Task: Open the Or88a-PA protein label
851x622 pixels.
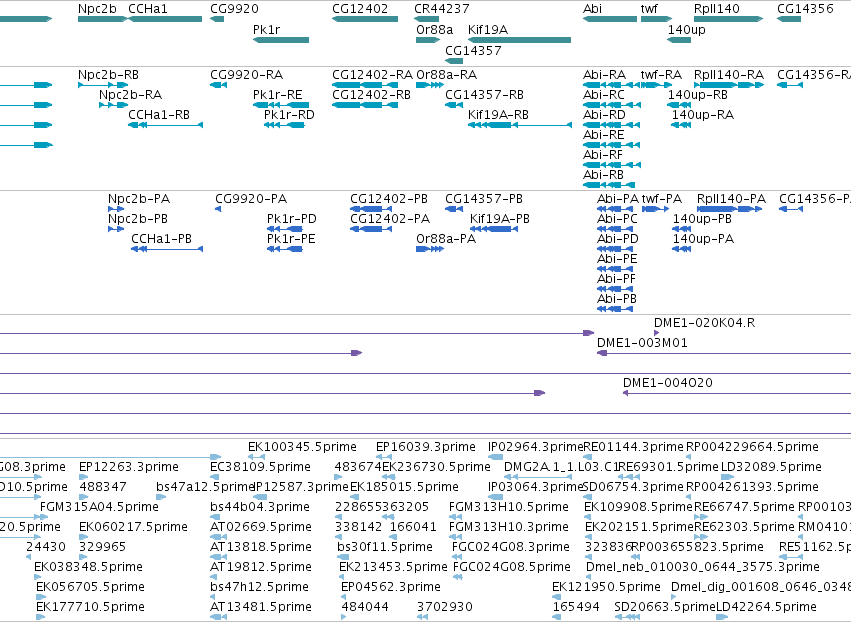Action: [x=446, y=239]
